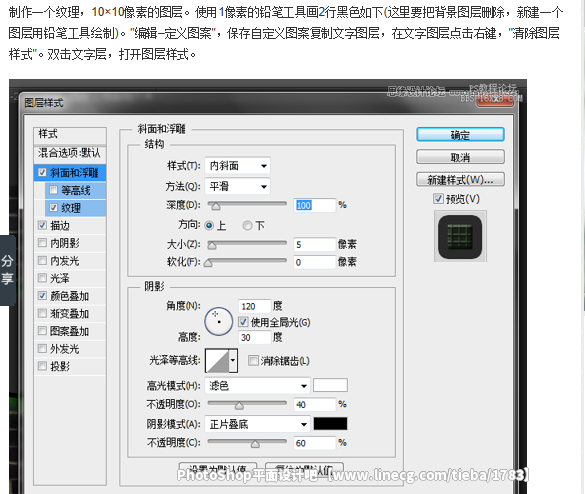The width and height of the screenshot is (585, 494).
Task: Toggle the 描边 checkbox
Action: (43, 225)
